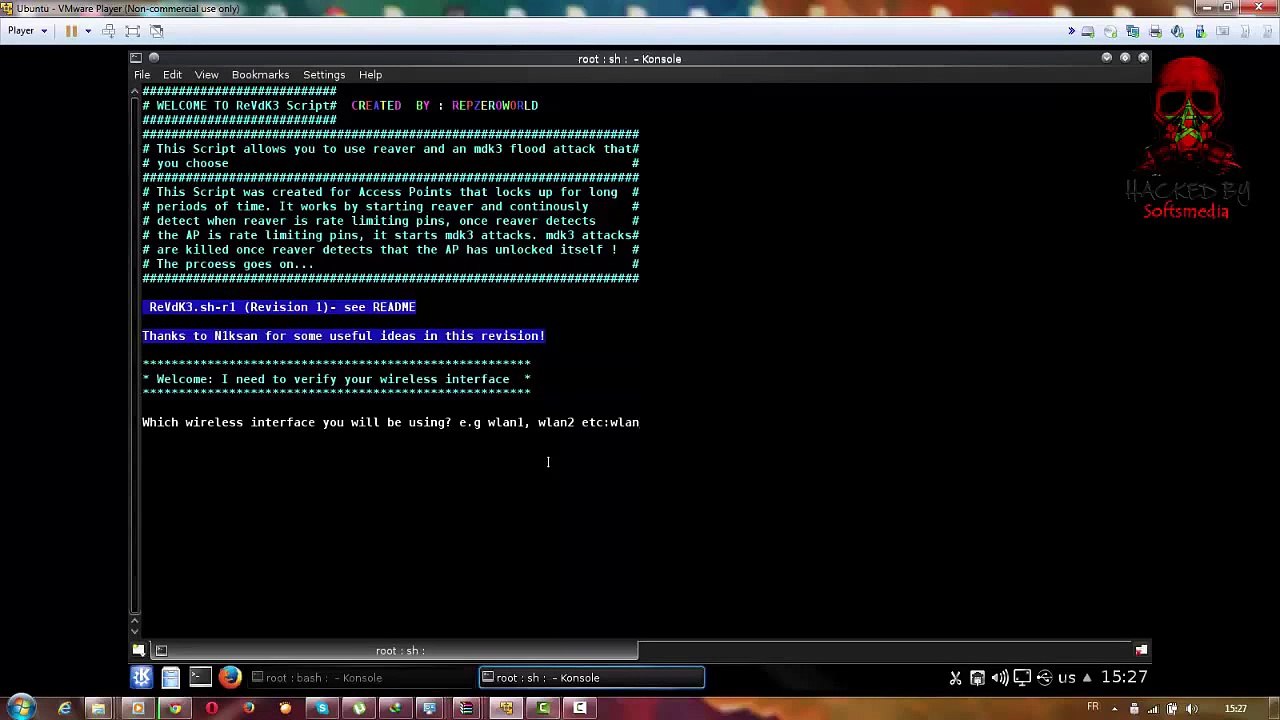The image size is (1280, 720).
Task: Open the KDE application launcher
Action: tap(142, 678)
